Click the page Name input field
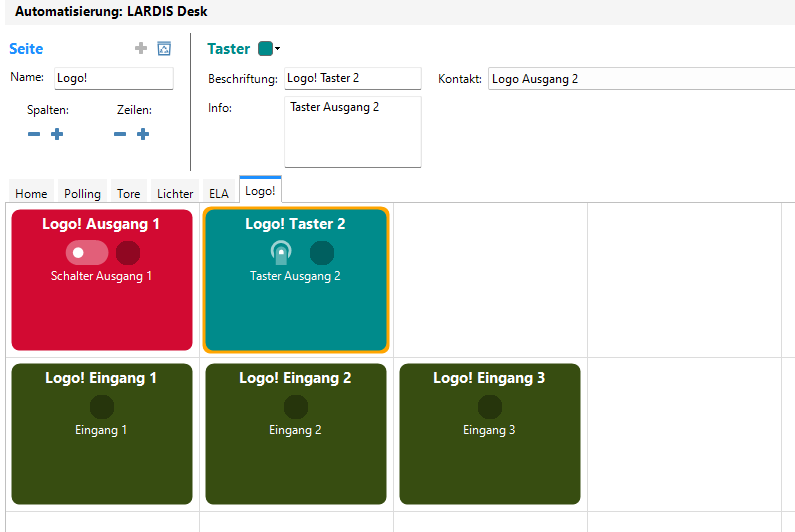 (114, 78)
